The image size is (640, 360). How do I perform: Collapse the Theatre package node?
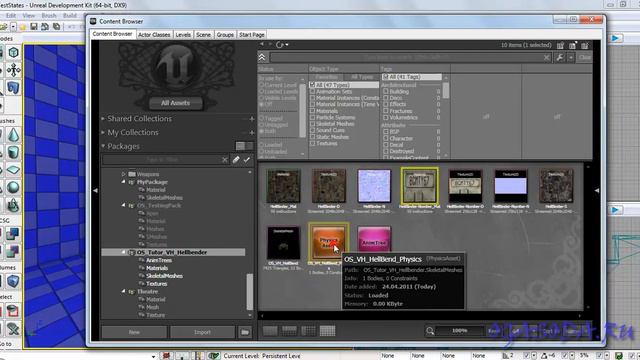point(123,291)
